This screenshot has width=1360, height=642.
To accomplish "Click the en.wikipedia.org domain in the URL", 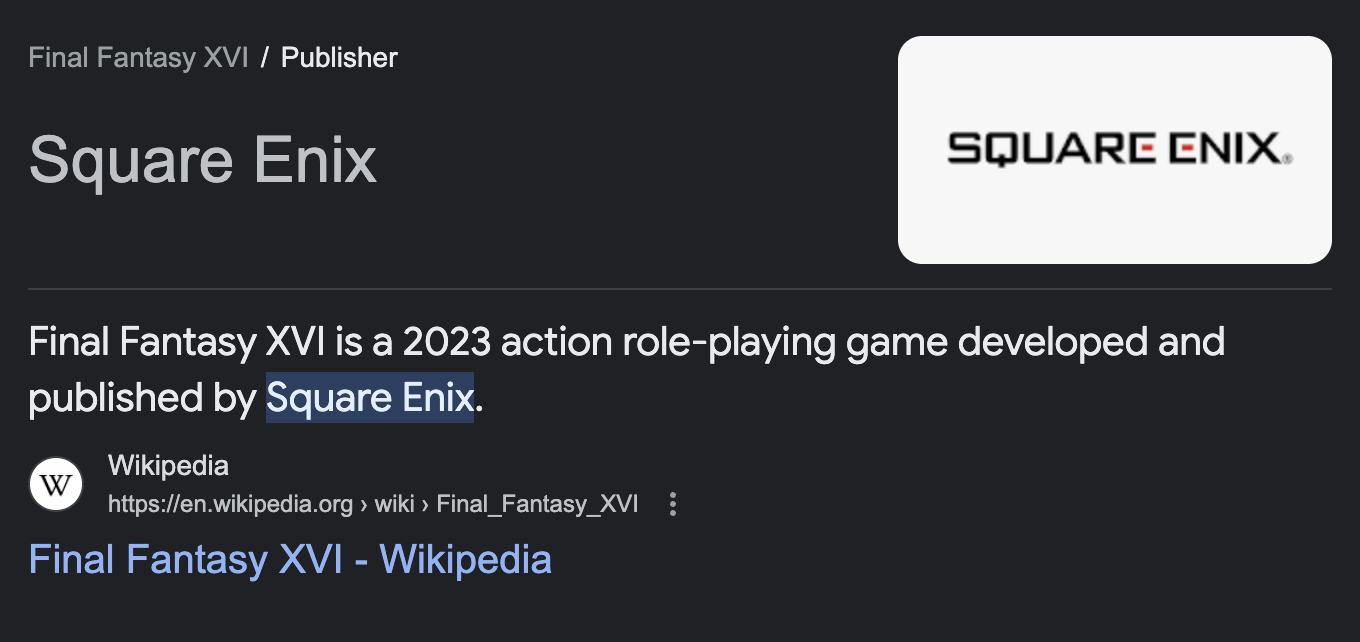I will pyautogui.click(x=230, y=504).
